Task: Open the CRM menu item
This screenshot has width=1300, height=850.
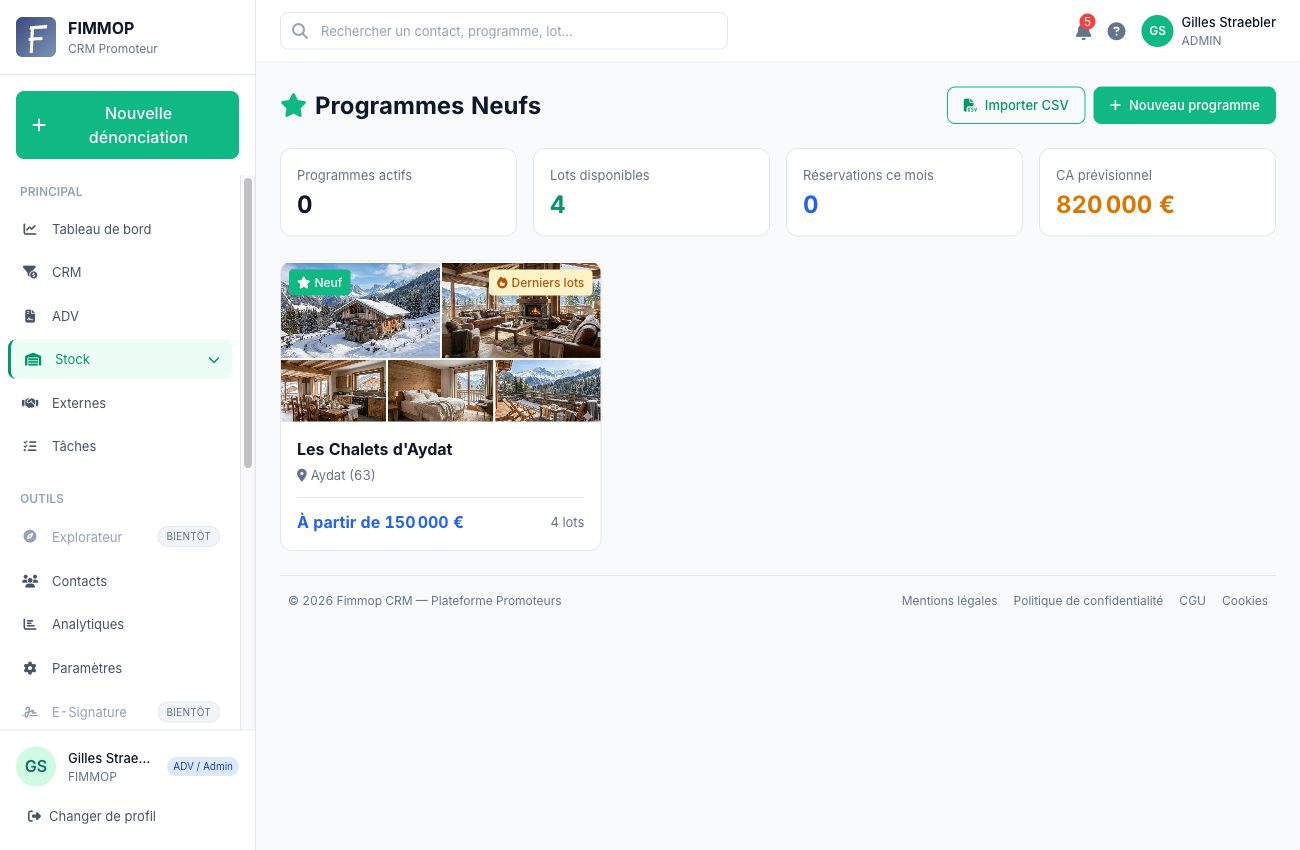Action: click(x=120, y=272)
